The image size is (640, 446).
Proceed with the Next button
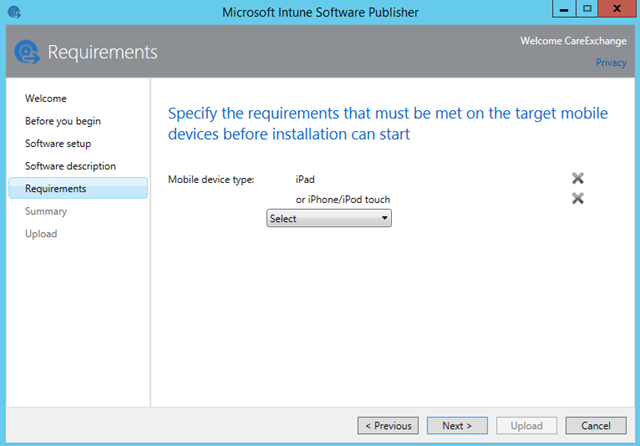pyautogui.click(x=457, y=426)
